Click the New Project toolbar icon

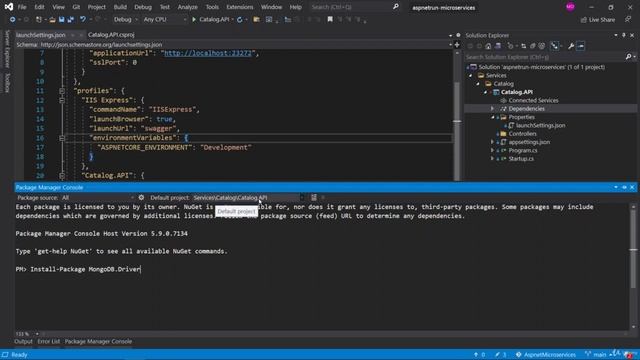click(39, 19)
